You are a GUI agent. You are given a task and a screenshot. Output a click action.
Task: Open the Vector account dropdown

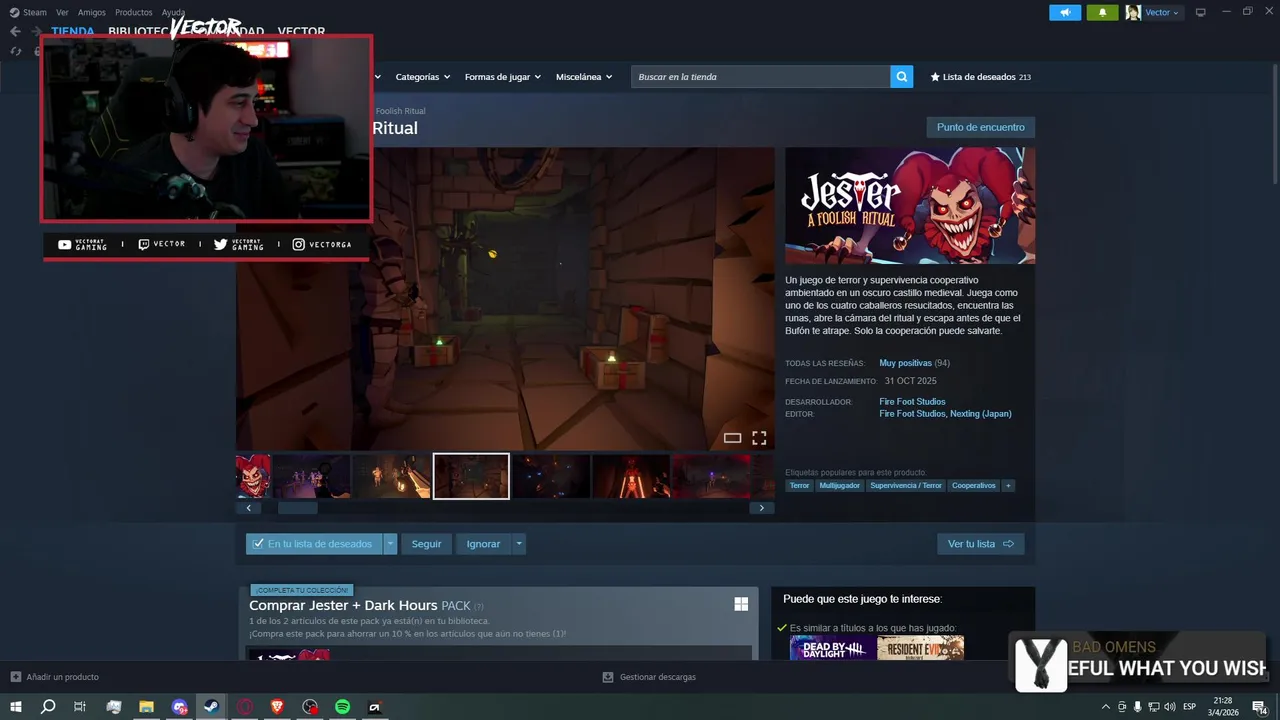coord(1162,12)
